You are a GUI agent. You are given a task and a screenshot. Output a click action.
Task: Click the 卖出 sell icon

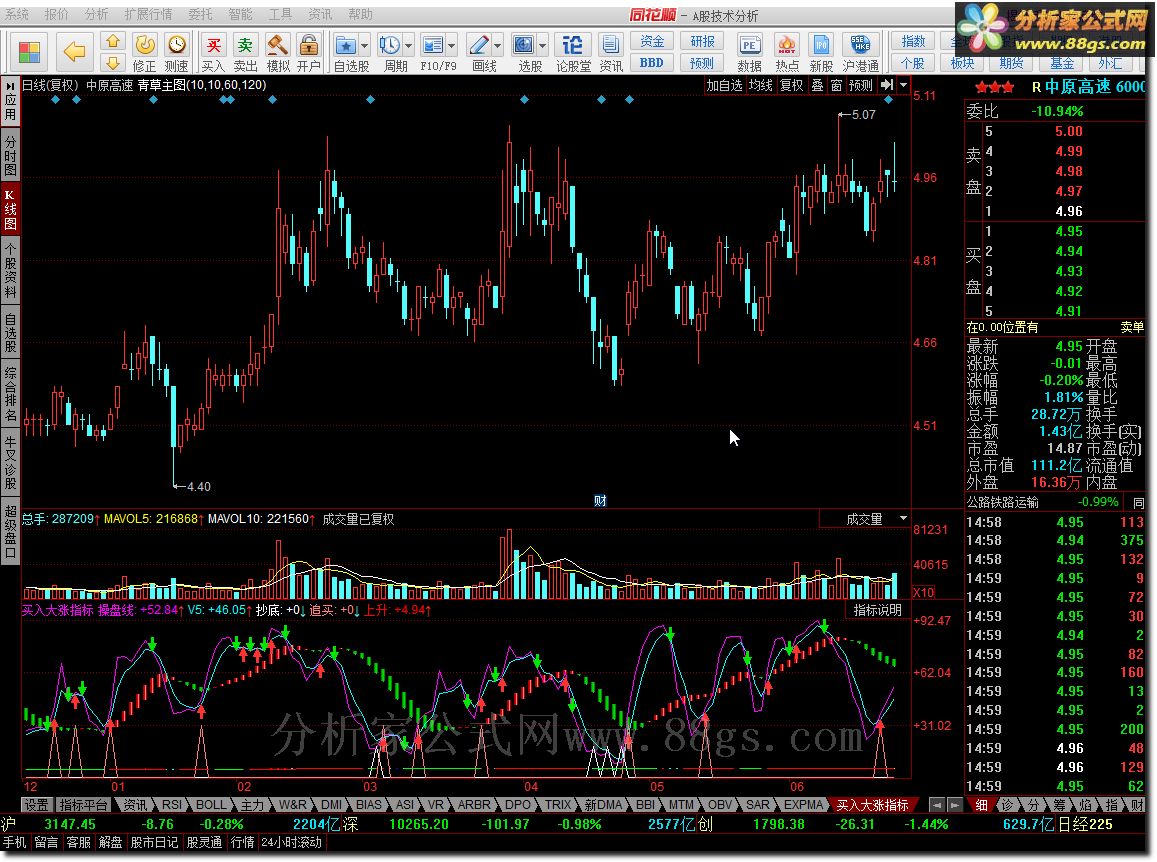pyautogui.click(x=245, y=52)
